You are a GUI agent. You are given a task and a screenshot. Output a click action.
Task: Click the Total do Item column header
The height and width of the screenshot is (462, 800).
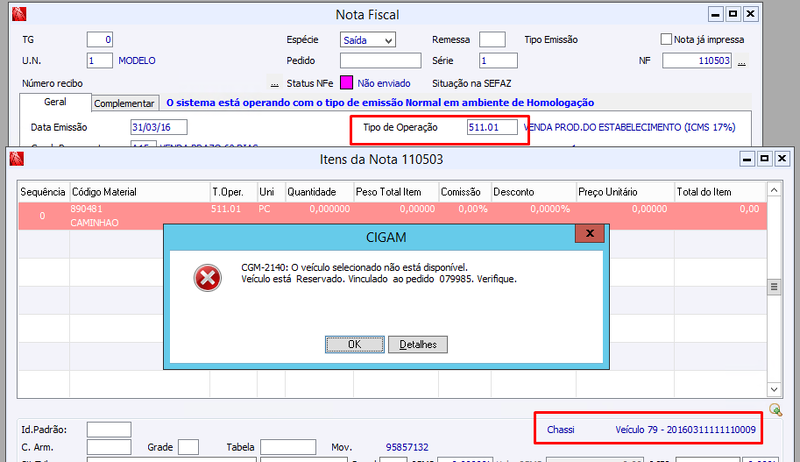tap(720, 192)
